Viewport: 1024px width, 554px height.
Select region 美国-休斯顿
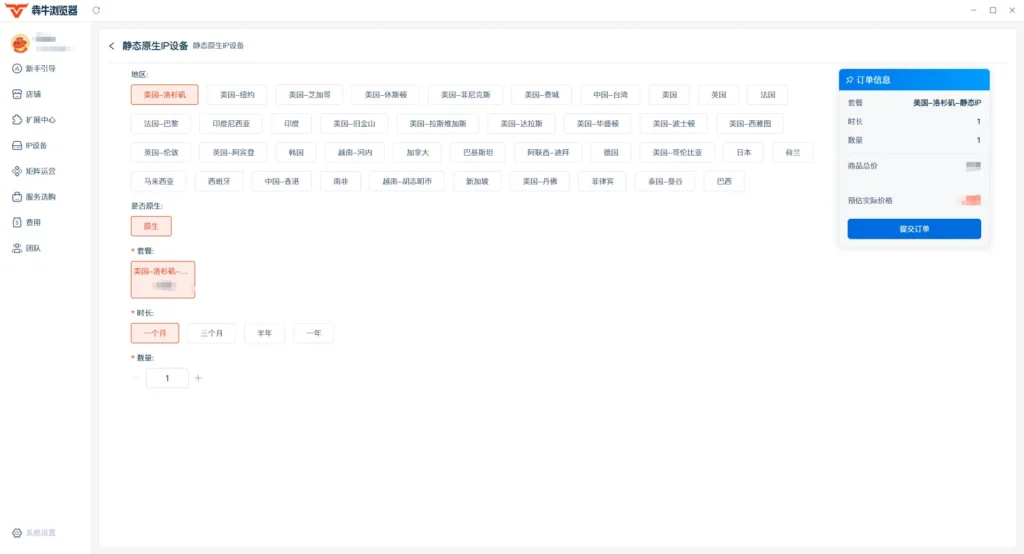[x=385, y=95]
